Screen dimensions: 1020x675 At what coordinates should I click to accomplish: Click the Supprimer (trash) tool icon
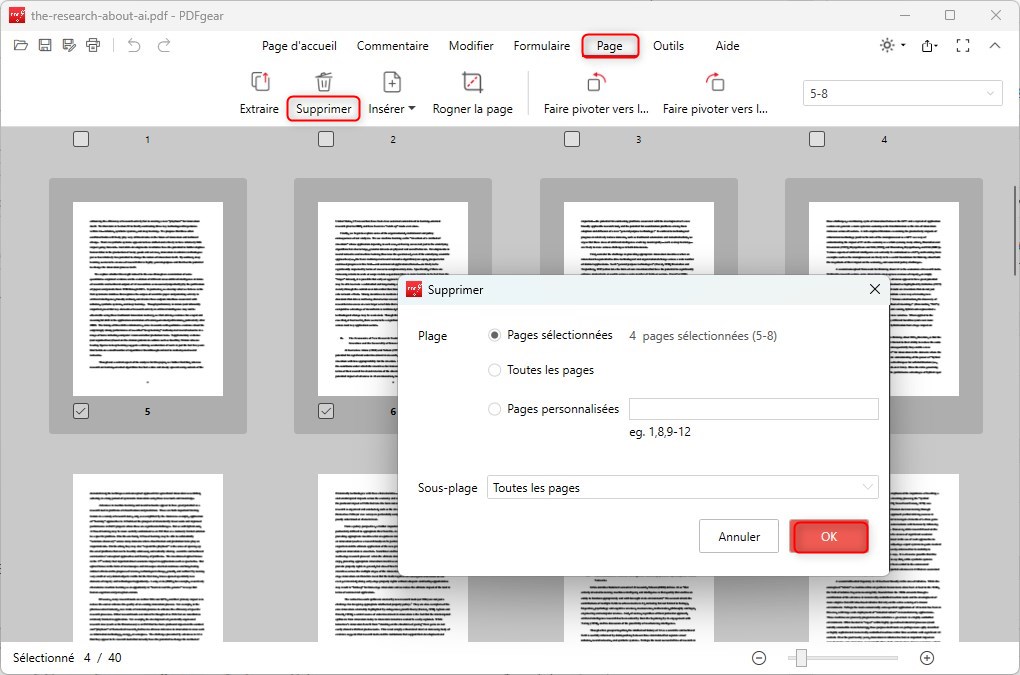(x=323, y=82)
